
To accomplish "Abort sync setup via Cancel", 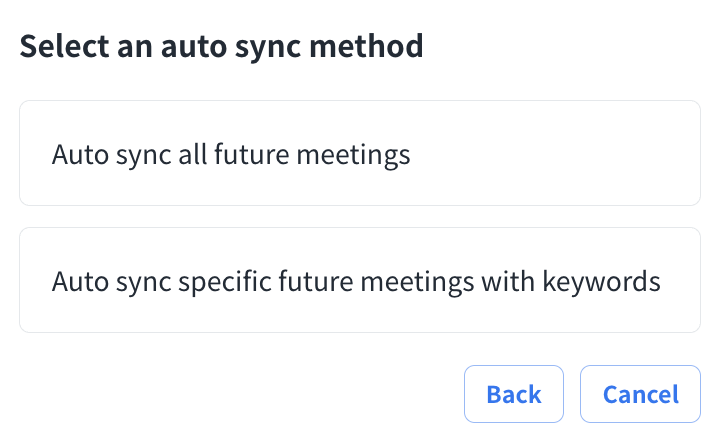I will (640, 394).
